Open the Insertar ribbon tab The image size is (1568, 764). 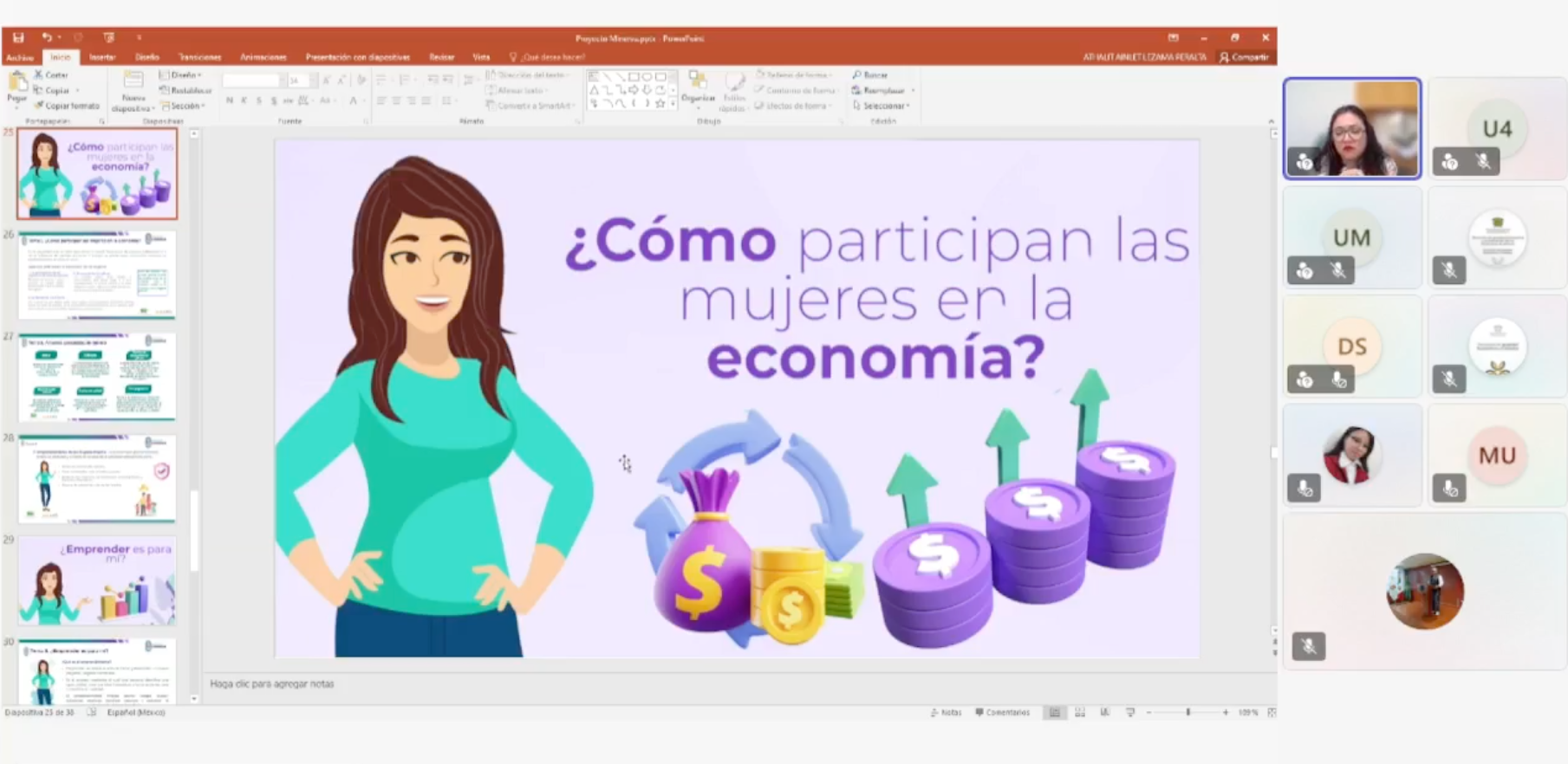tap(102, 57)
